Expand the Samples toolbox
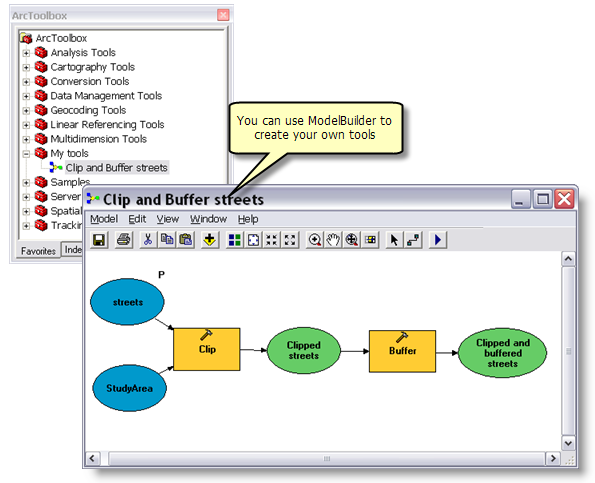This screenshot has width=595, height=483. [x=26, y=183]
